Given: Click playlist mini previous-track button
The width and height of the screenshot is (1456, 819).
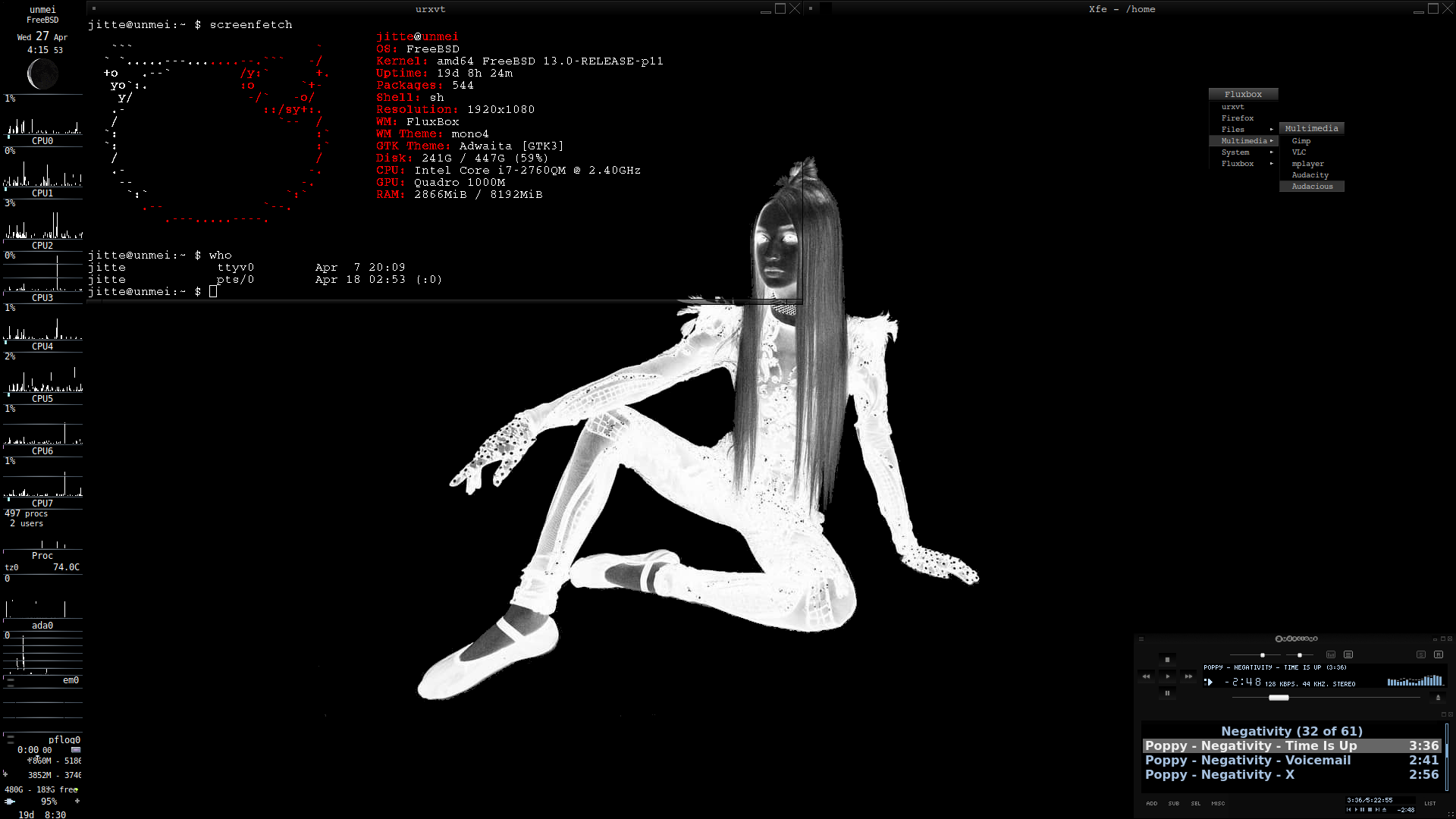Looking at the screenshot, I should tap(1348, 810).
